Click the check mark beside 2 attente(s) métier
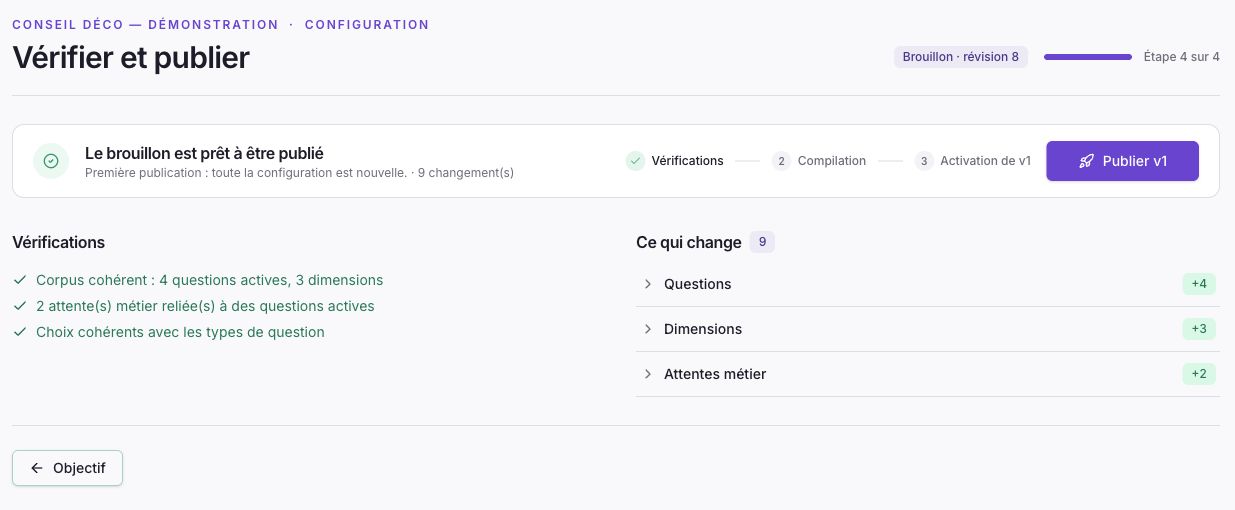The image size is (1235, 510). point(20,306)
